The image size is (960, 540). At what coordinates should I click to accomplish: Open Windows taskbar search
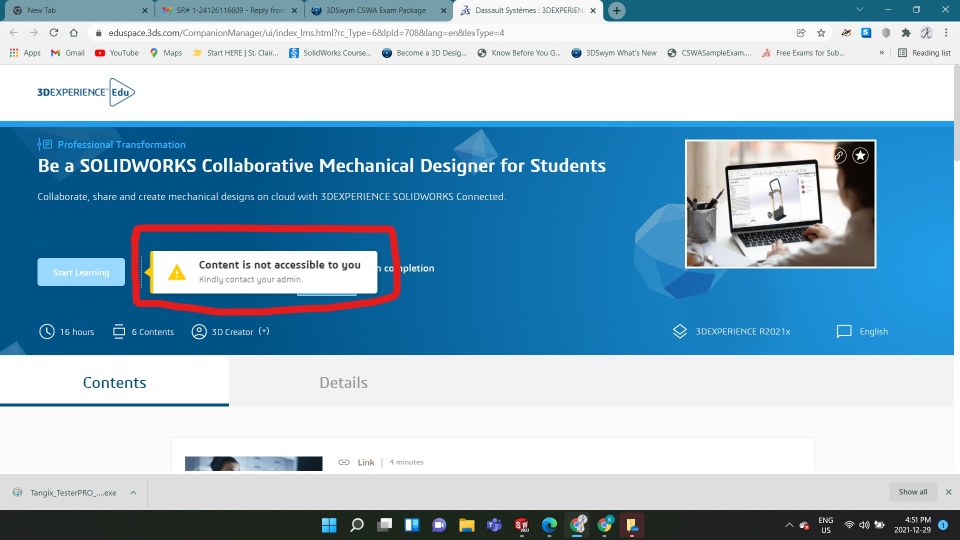tap(357, 525)
